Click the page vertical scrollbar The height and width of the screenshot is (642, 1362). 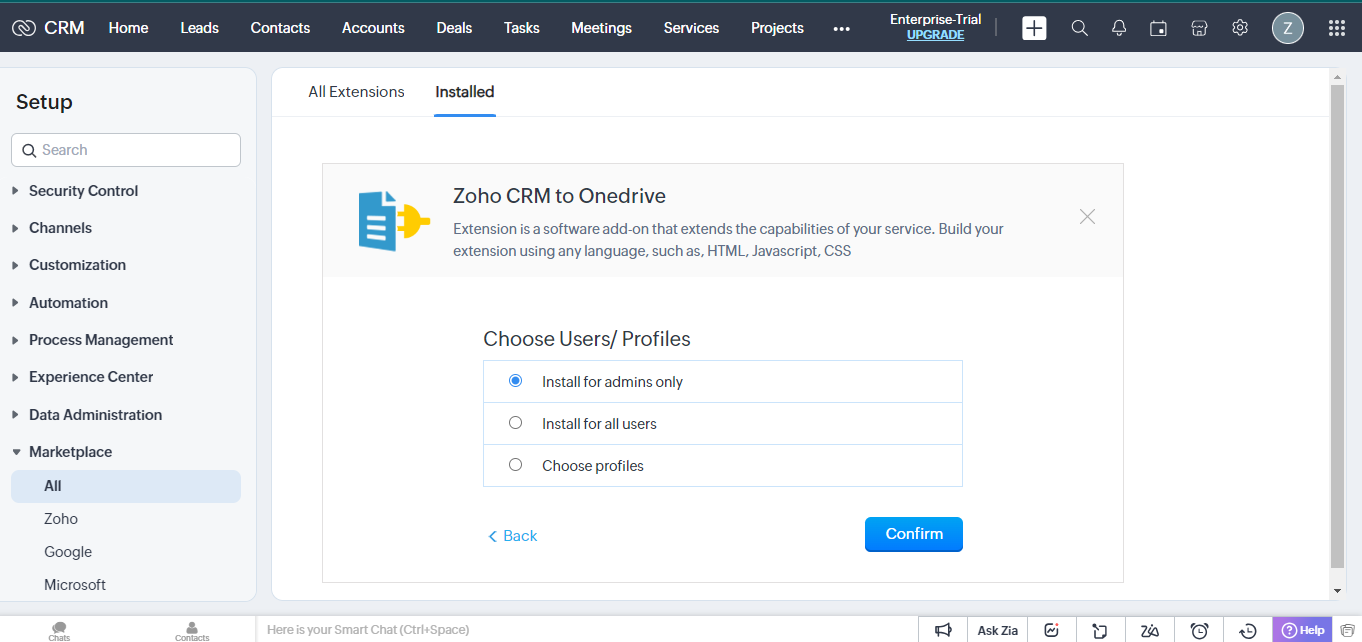tap(1337, 325)
